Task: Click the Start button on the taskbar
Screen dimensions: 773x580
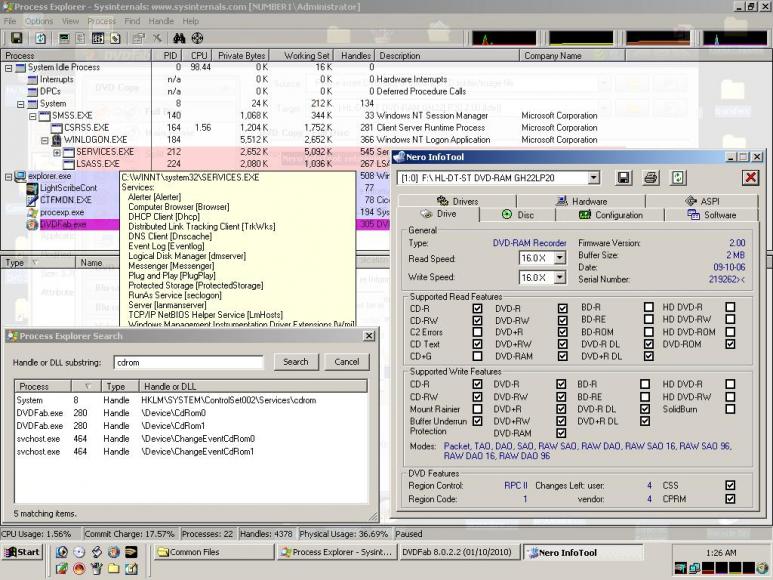Action: pyautogui.click(x=22, y=552)
